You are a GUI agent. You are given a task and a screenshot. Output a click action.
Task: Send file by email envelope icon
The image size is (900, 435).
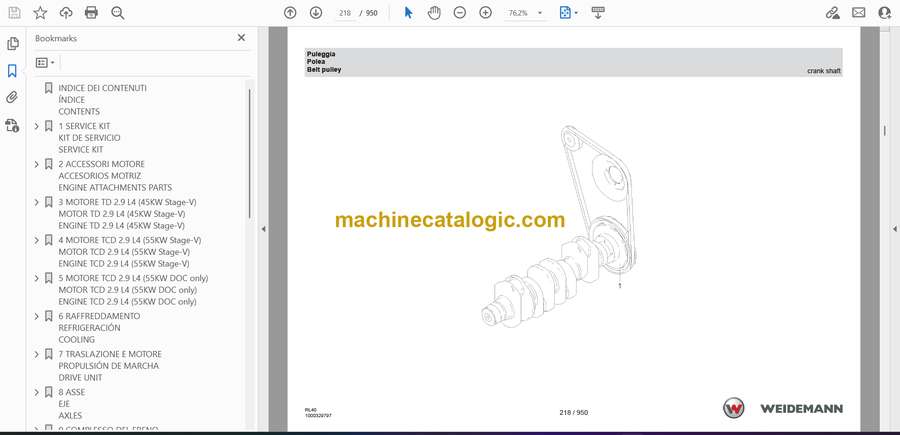859,13
